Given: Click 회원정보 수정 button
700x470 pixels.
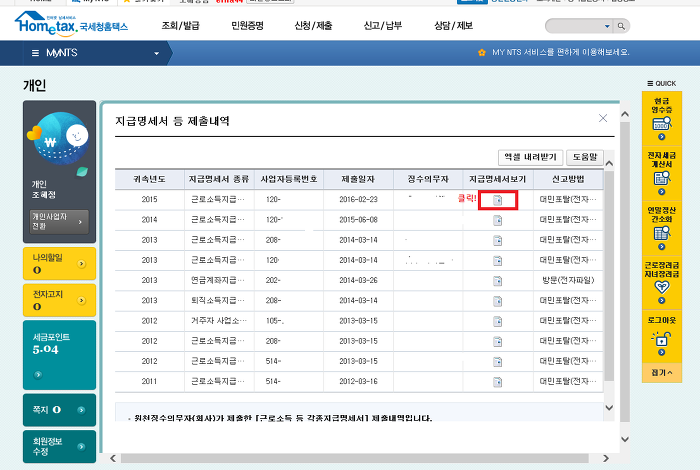Looking at the screenshot, I should (x=59, y=446).
